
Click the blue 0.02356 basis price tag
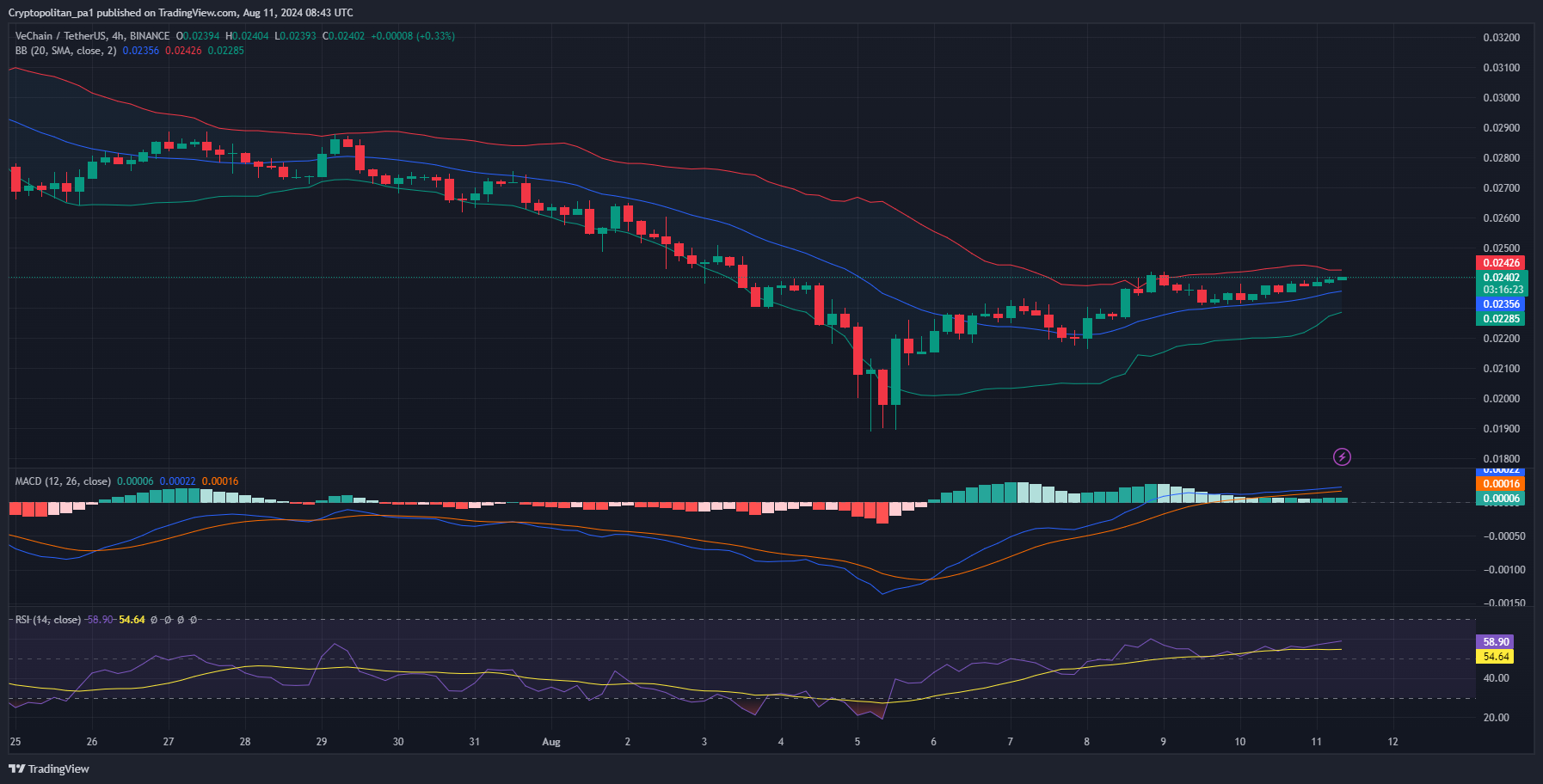[1501, 304]
